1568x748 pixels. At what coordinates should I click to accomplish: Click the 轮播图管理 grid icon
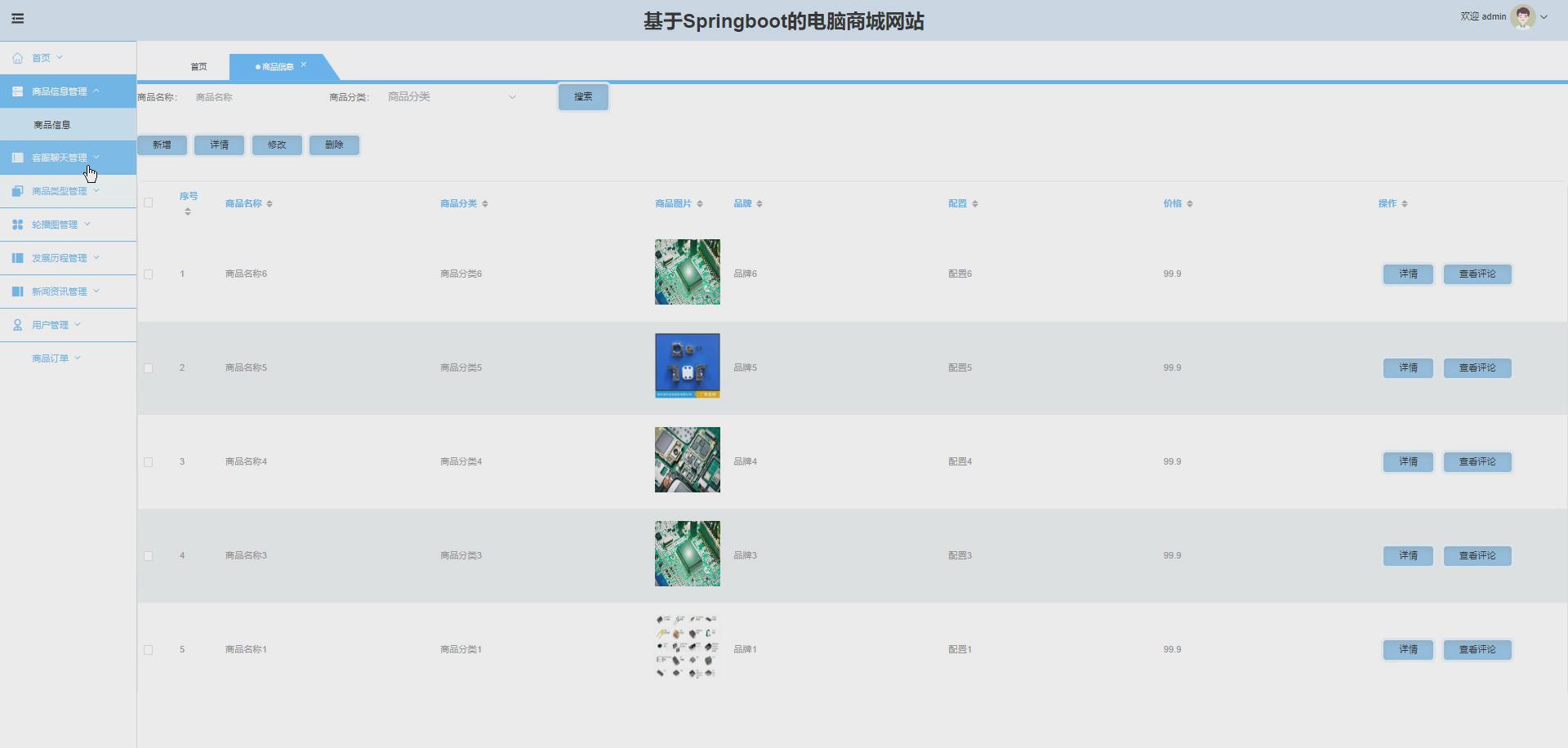pyautogui.click(x=16, y=224)
